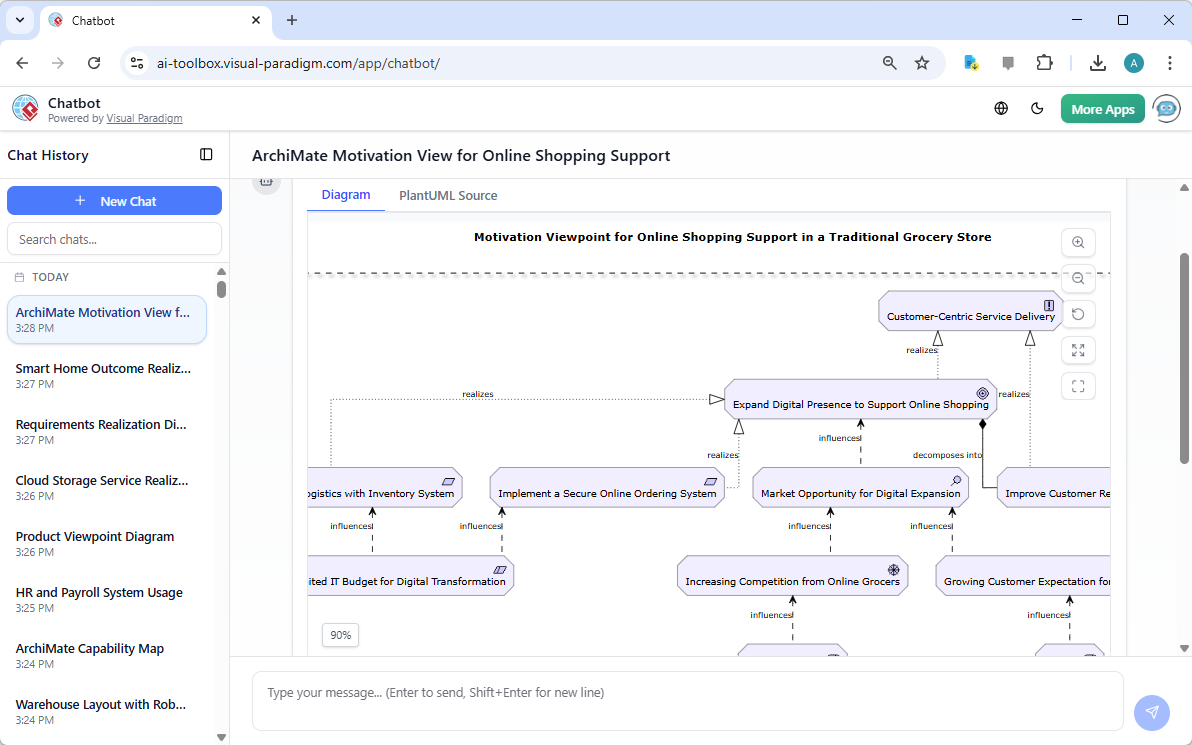
Task: Fit the diagram to the view
Action: click(x=1078, y=385)
